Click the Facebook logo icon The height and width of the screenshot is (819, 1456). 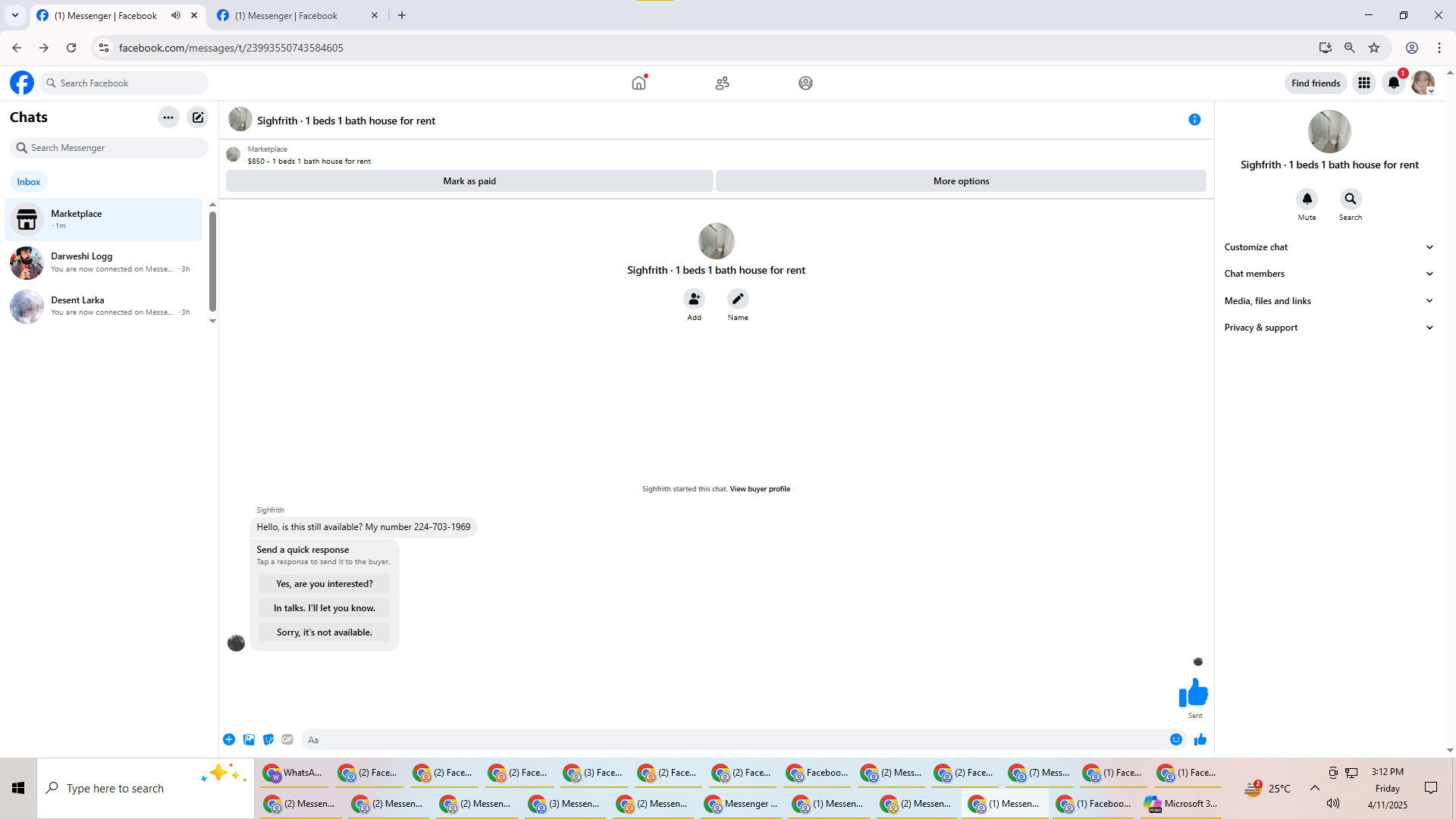[22, 83]
